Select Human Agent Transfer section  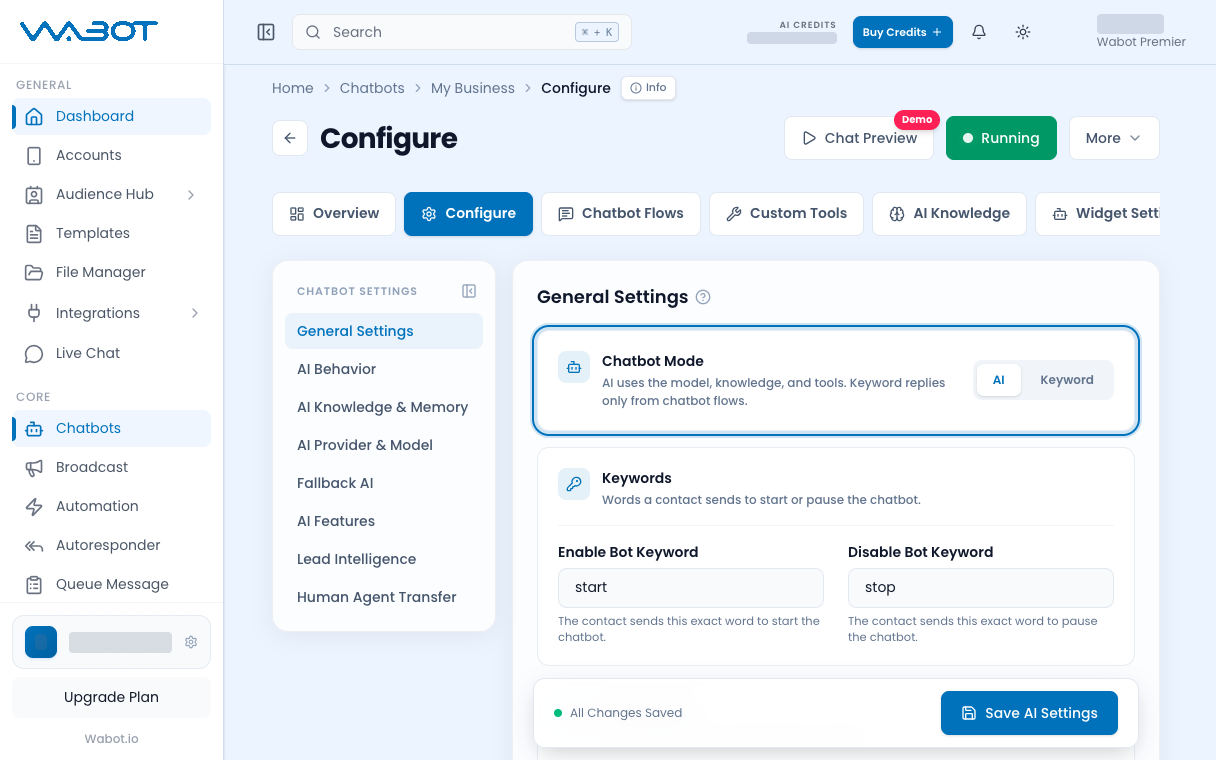point(384,597)
